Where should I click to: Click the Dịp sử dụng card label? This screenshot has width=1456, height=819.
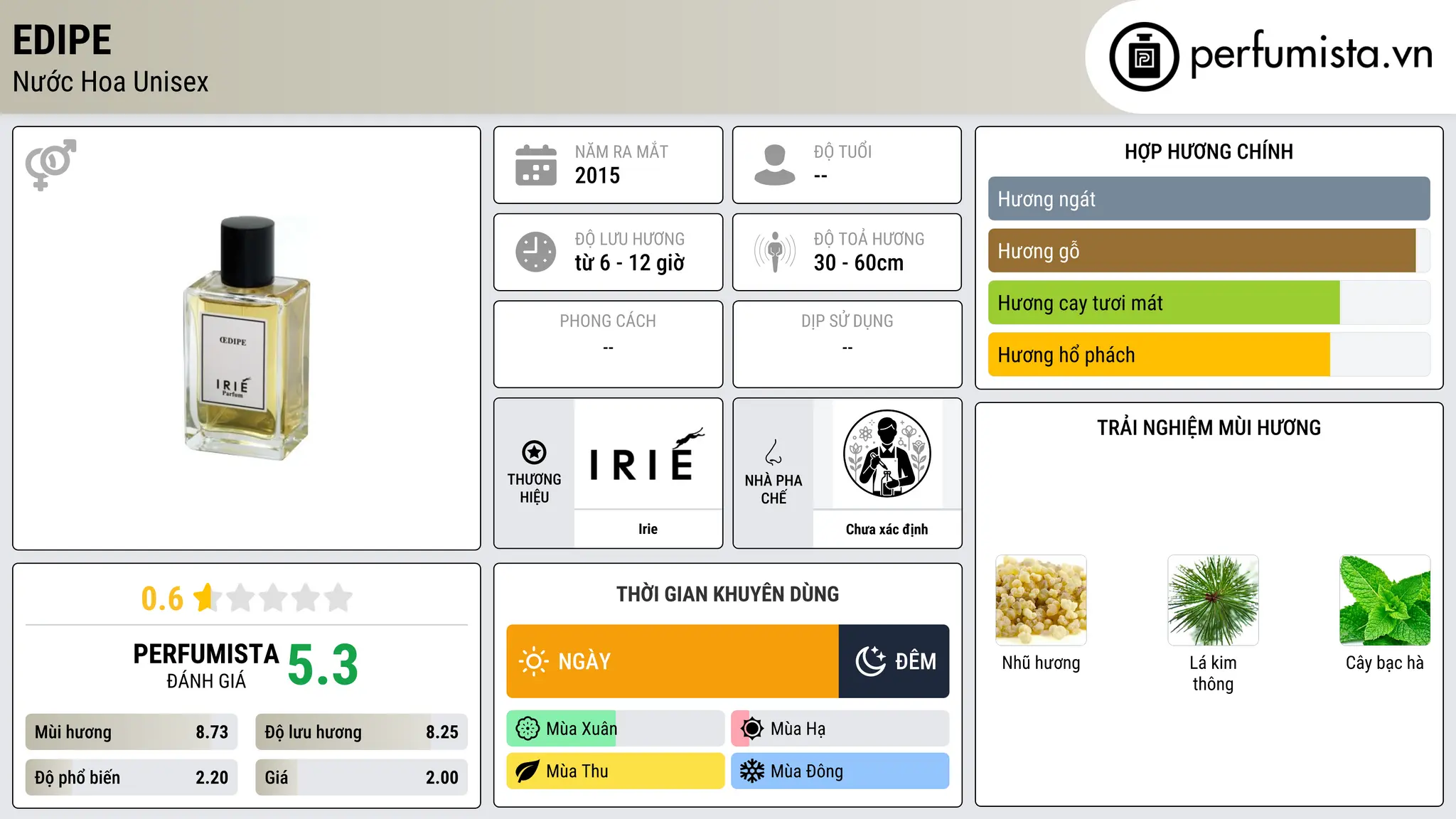tap(847, 321)
